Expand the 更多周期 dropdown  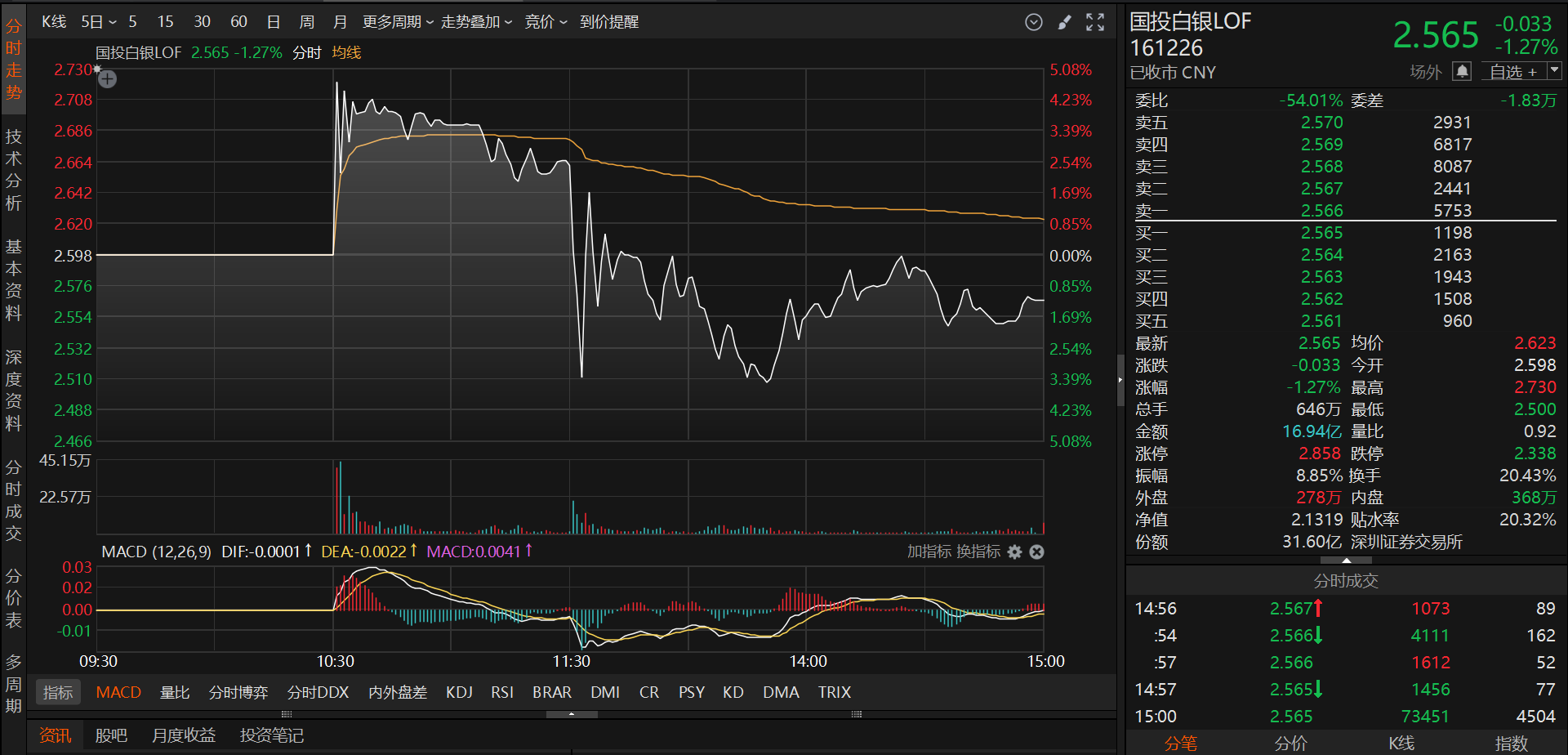[398, 22]
